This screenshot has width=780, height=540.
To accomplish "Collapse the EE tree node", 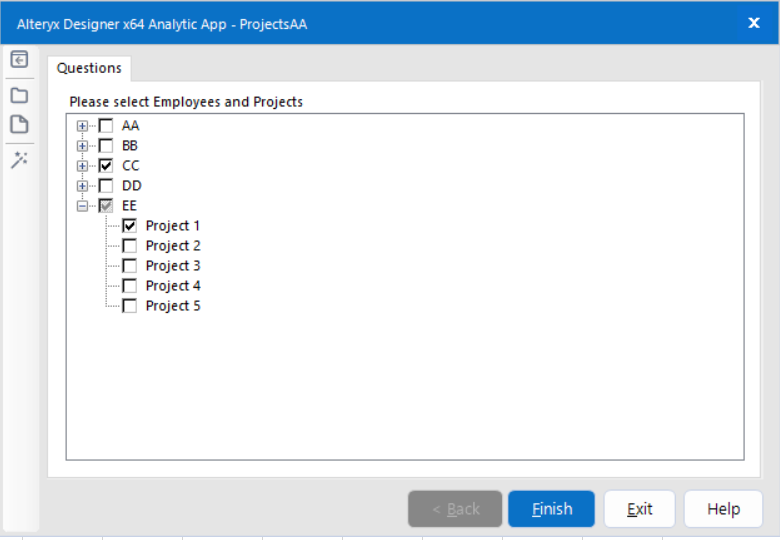I will click(82, 206).
